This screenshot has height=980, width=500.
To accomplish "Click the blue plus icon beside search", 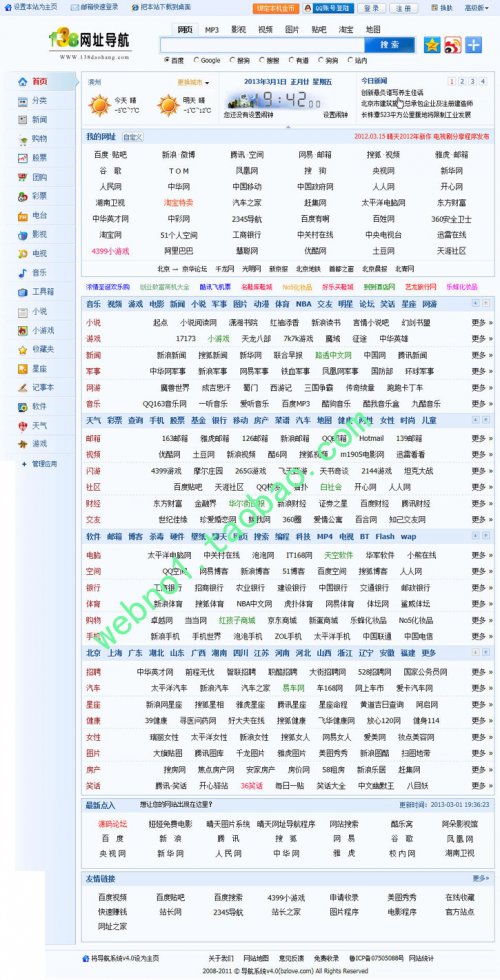I will coord(473,44).
